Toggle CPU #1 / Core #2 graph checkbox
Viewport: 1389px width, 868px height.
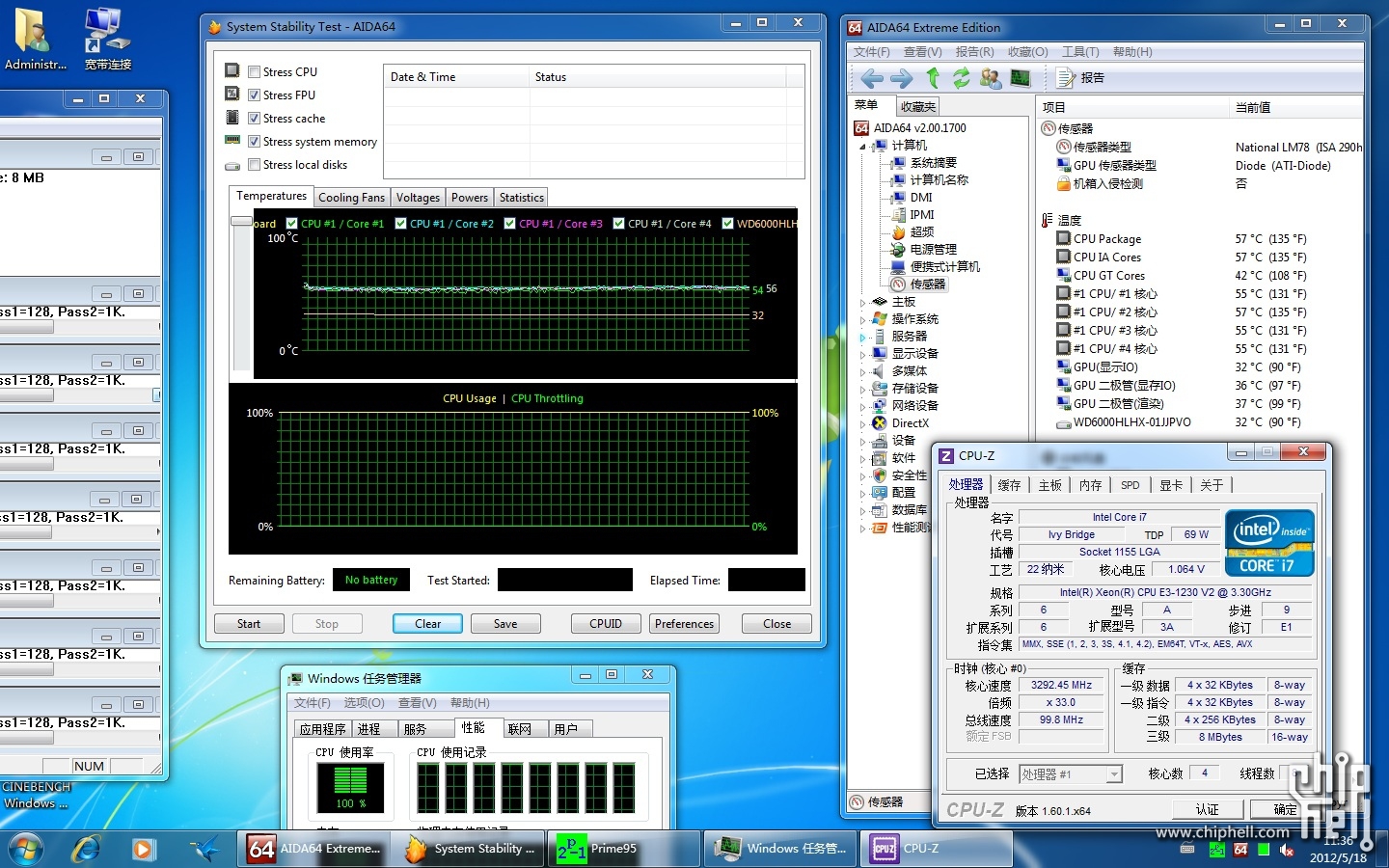[x=401, y=224]
